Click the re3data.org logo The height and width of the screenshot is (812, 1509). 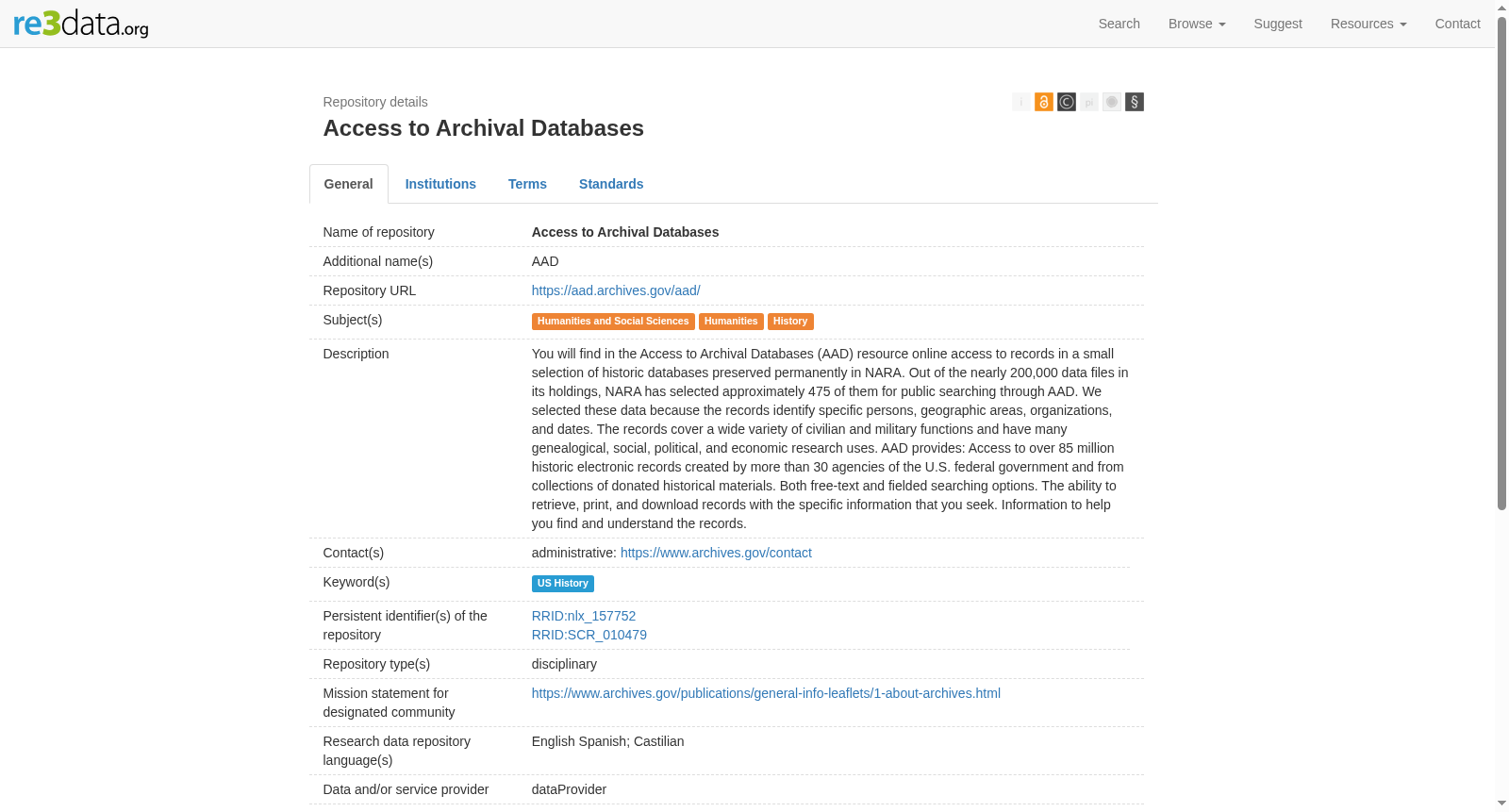(81, 24)
